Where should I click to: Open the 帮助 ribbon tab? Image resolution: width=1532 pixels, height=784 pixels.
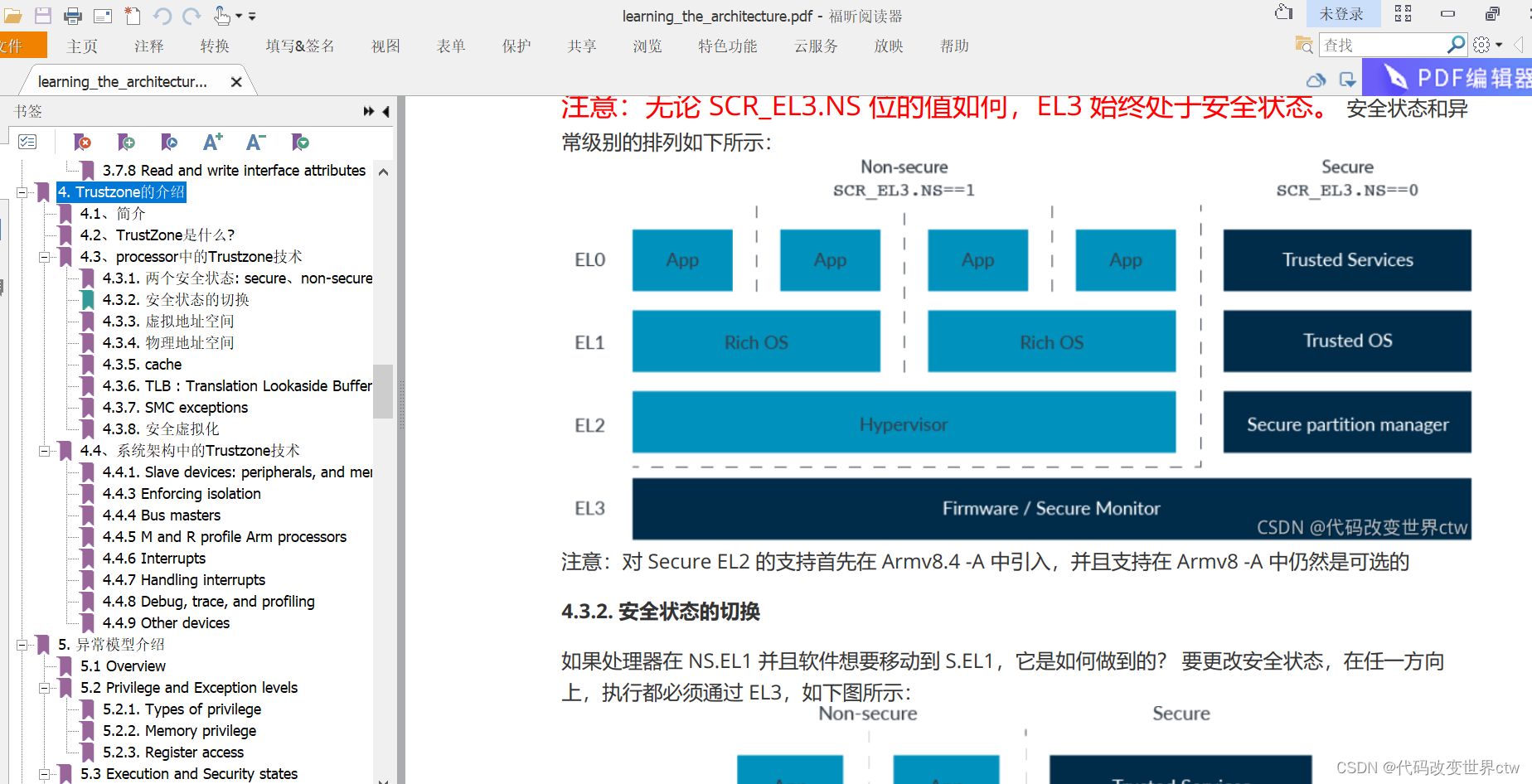pyautogui.click(x=954, y=46)
